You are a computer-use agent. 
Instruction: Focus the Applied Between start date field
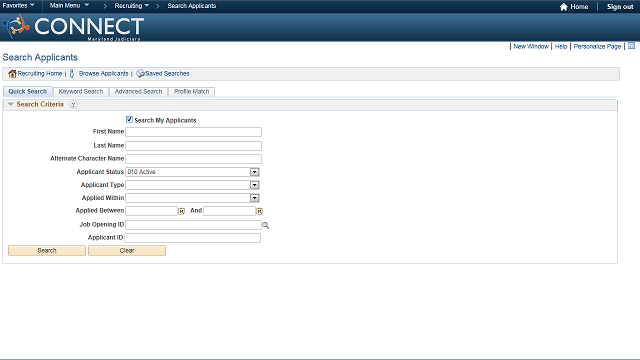pyautogui.click(x=151, y=211)
